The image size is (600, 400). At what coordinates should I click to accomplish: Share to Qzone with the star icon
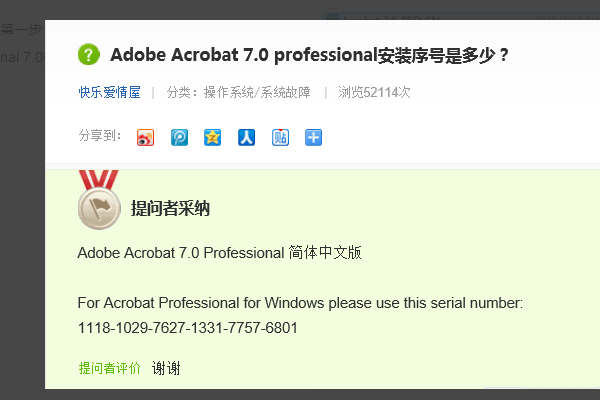(x=213, y=138)
